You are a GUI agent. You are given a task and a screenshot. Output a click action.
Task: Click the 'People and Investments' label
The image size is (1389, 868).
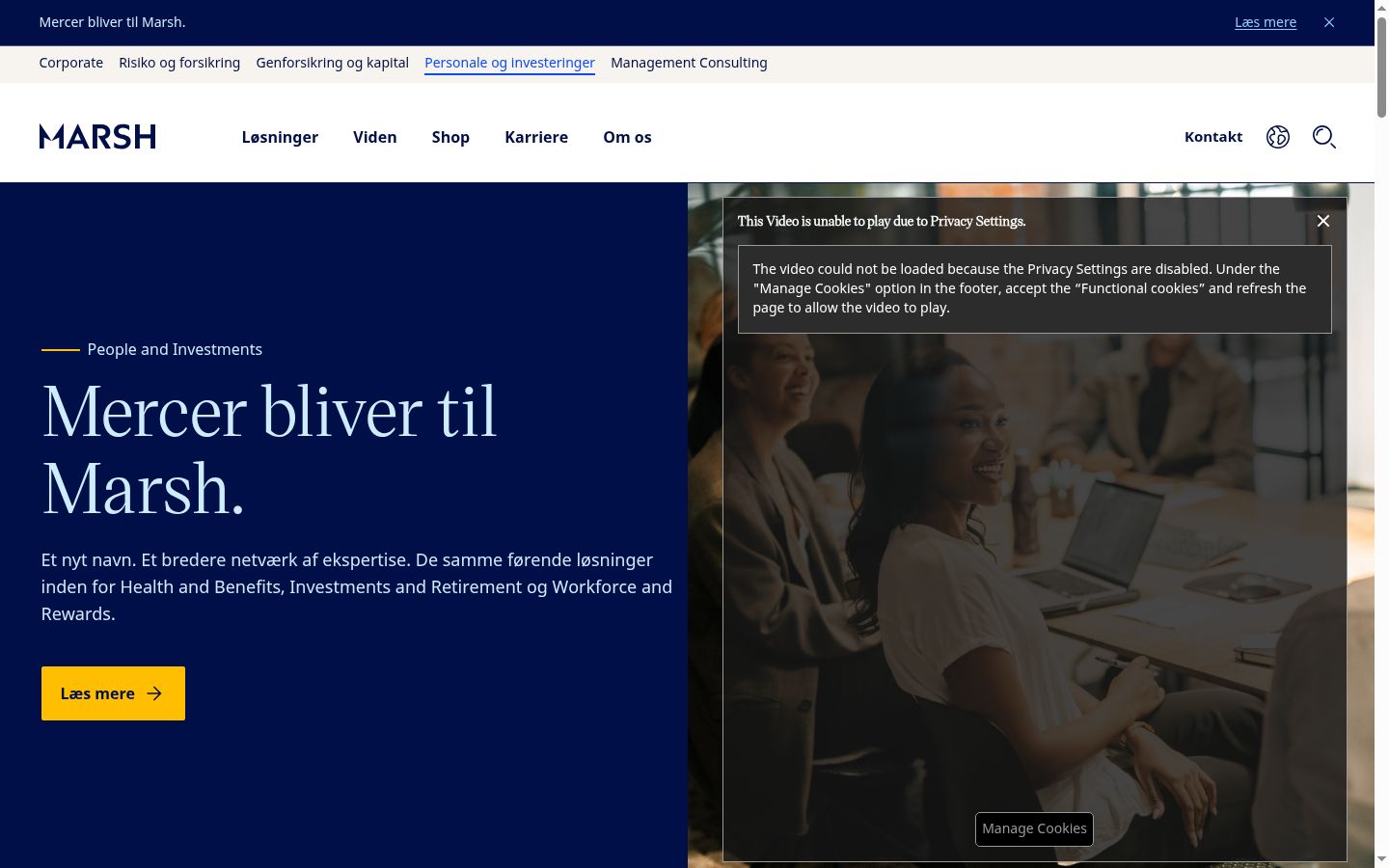pyautogui.click(x=175, y=349)
